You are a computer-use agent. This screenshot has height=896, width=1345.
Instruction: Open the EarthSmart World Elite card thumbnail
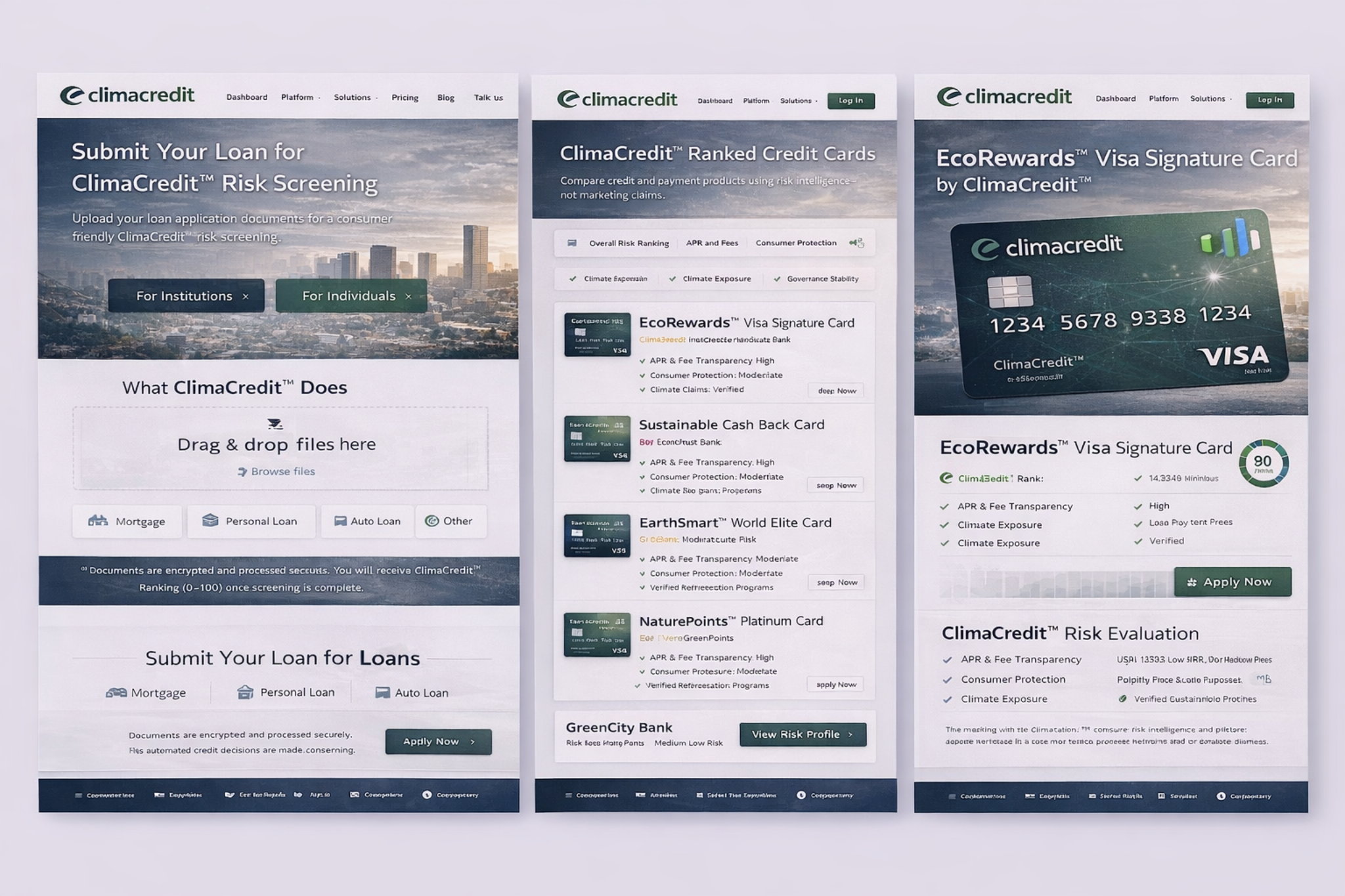pyautogui.click(x=597, y=536)
